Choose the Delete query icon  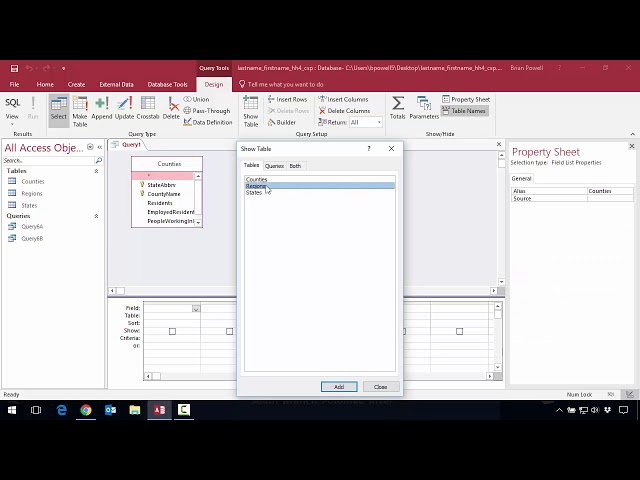(x=171, y=108)
